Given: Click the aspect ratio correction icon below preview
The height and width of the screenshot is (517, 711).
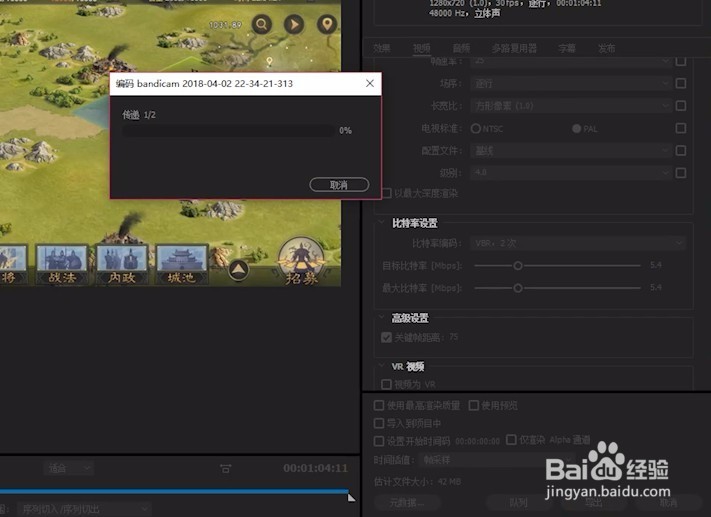Looking at the screenshot, I should 225,468.
